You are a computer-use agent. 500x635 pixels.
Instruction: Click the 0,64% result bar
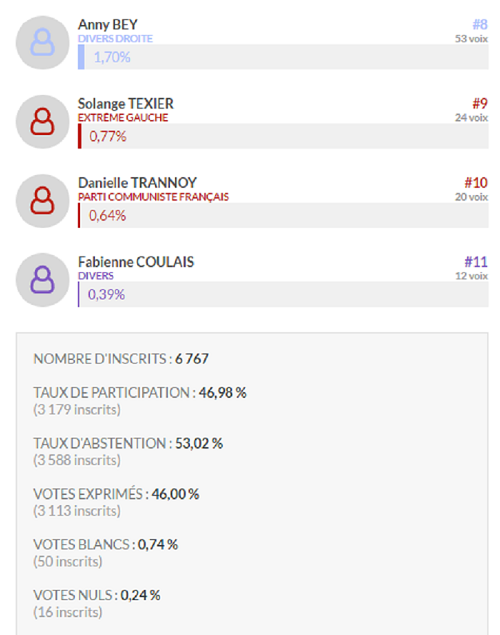point(283,215)
